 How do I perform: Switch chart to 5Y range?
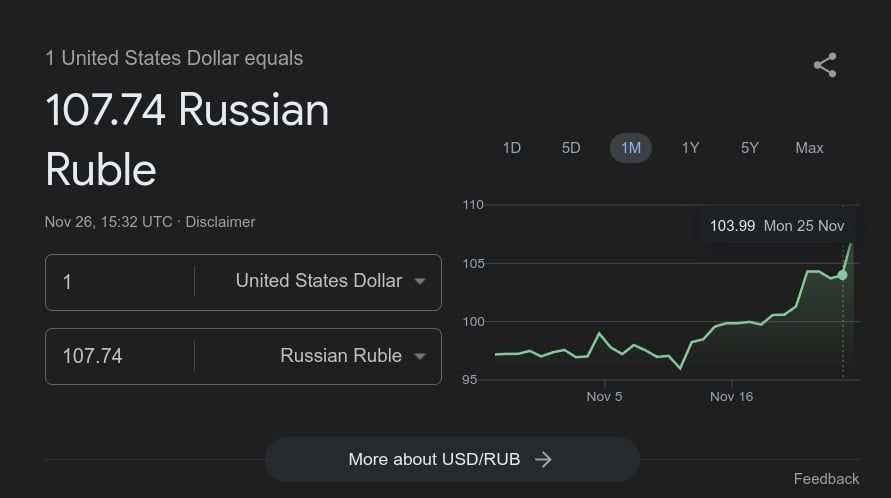pyautogui.click(x=750, y=148)
